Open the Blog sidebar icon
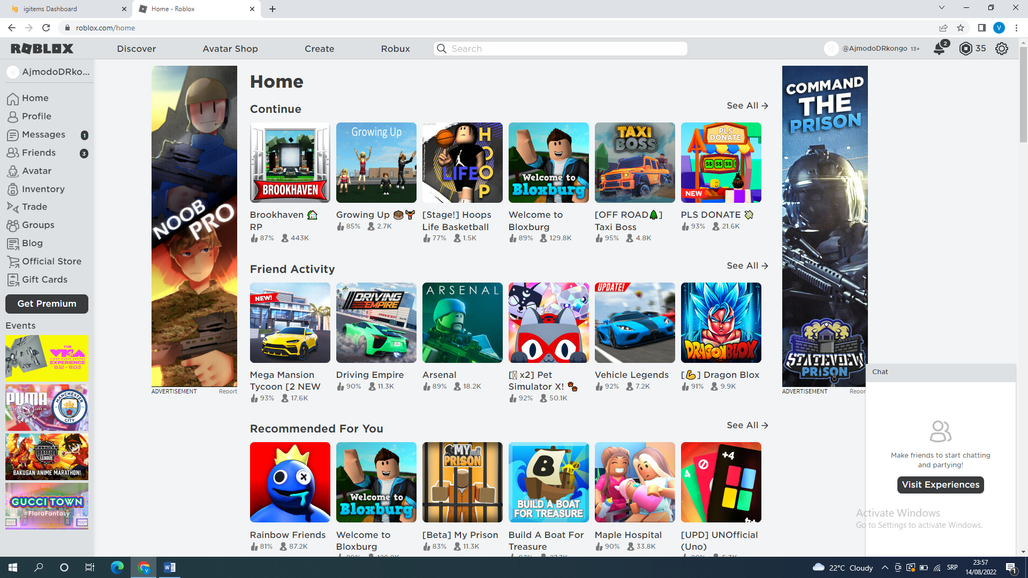 [12, 243]
